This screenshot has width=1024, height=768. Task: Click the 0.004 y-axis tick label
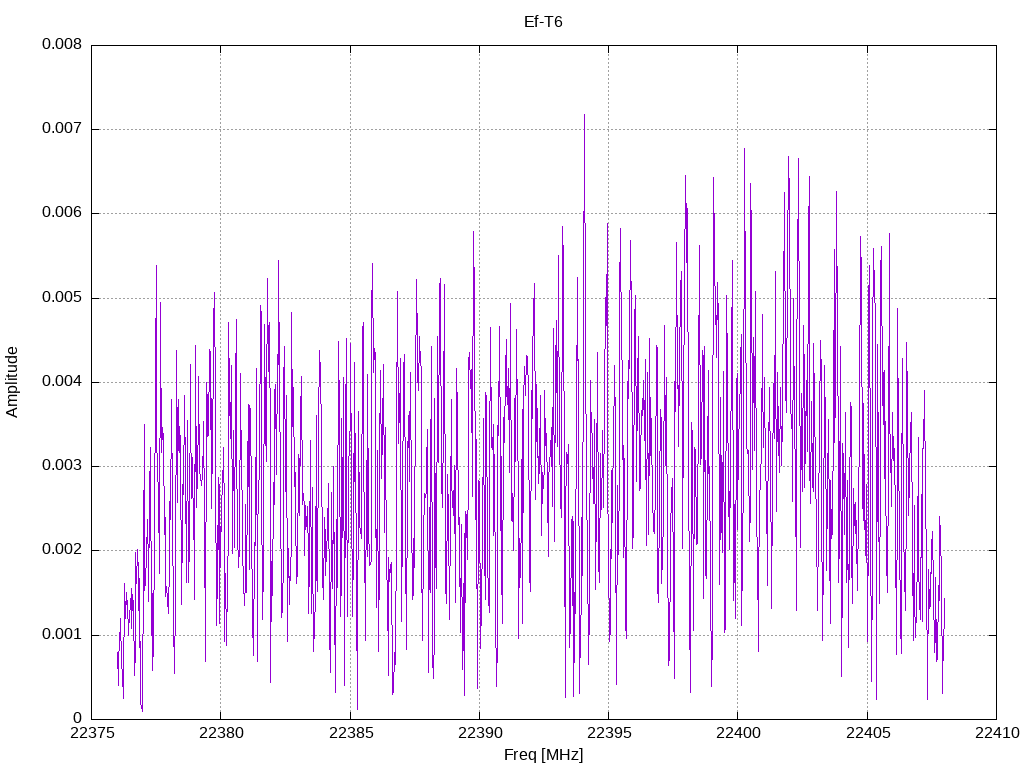[x=62, y=381]
